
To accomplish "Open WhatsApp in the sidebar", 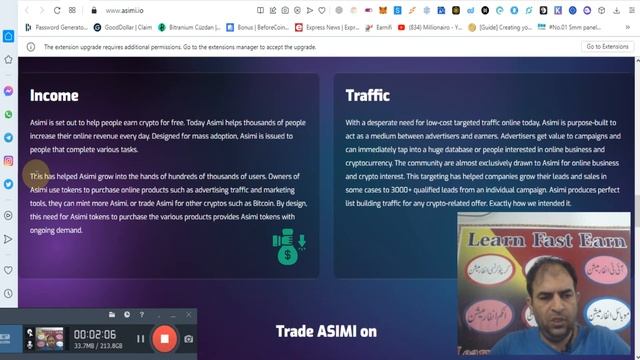I will click(x=8, y=115).
